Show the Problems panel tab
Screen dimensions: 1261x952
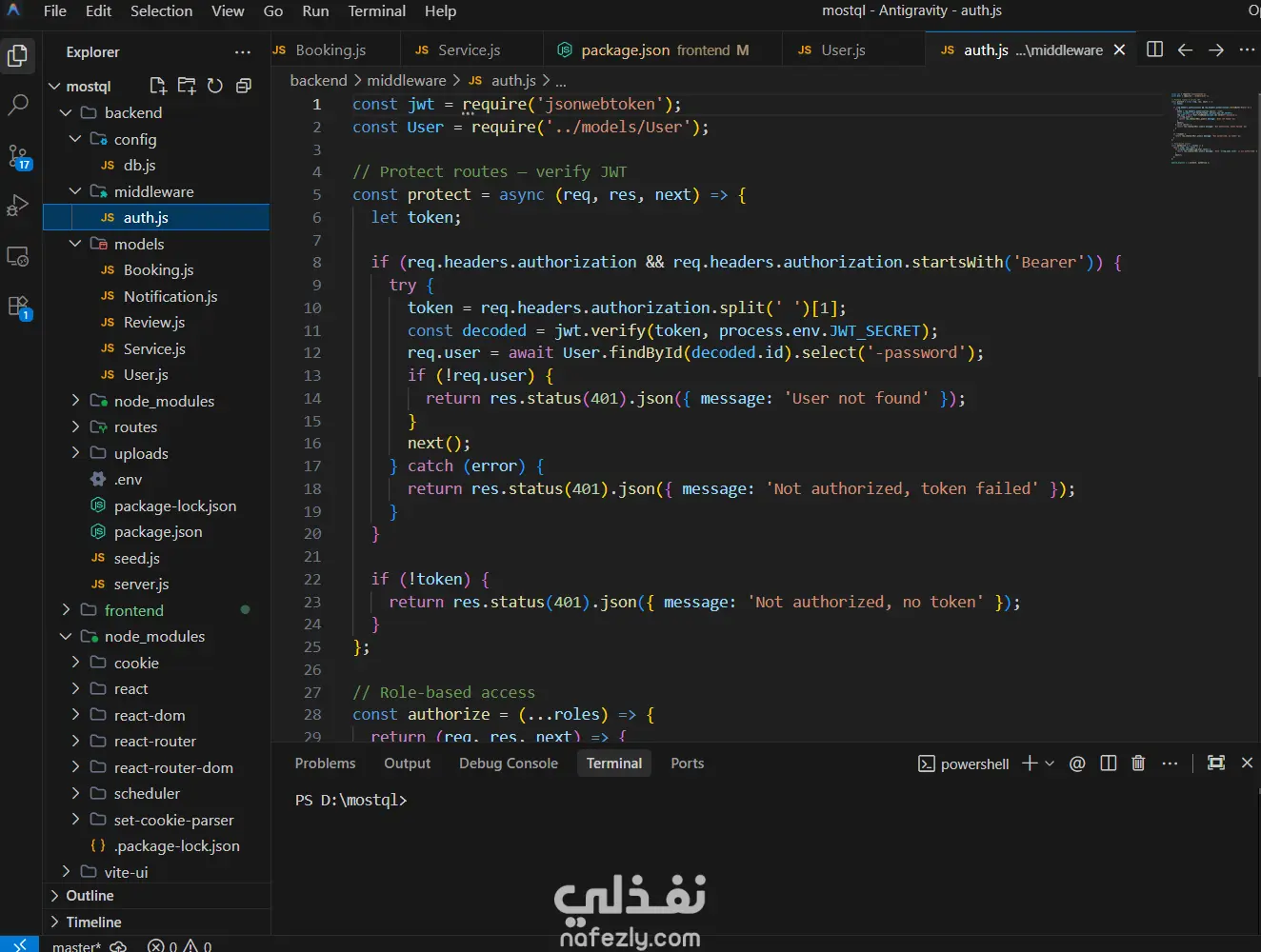(325, 764)
